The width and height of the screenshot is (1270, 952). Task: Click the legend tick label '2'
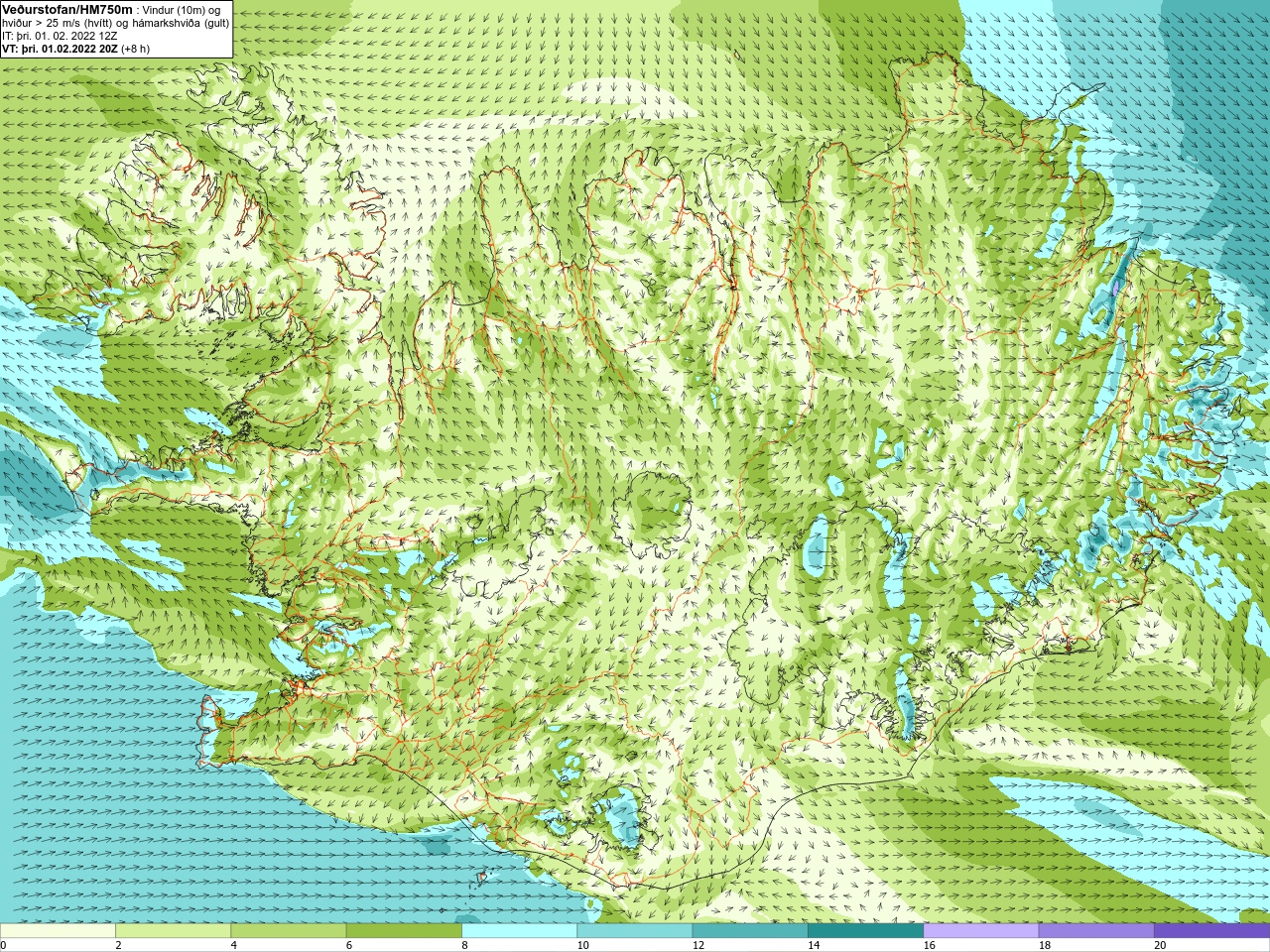118,945
